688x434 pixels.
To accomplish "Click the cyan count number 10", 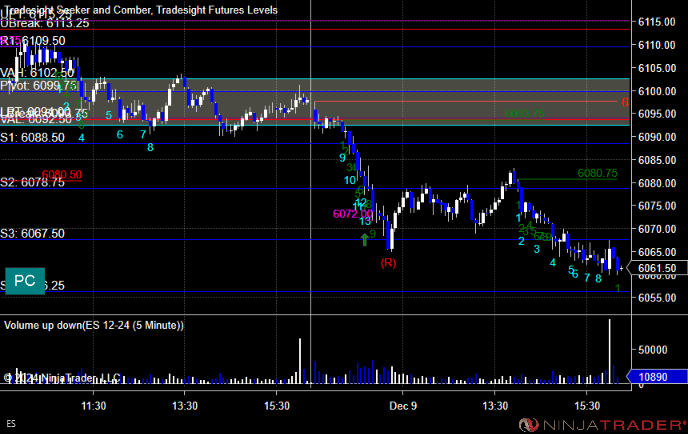I will 350,180.
